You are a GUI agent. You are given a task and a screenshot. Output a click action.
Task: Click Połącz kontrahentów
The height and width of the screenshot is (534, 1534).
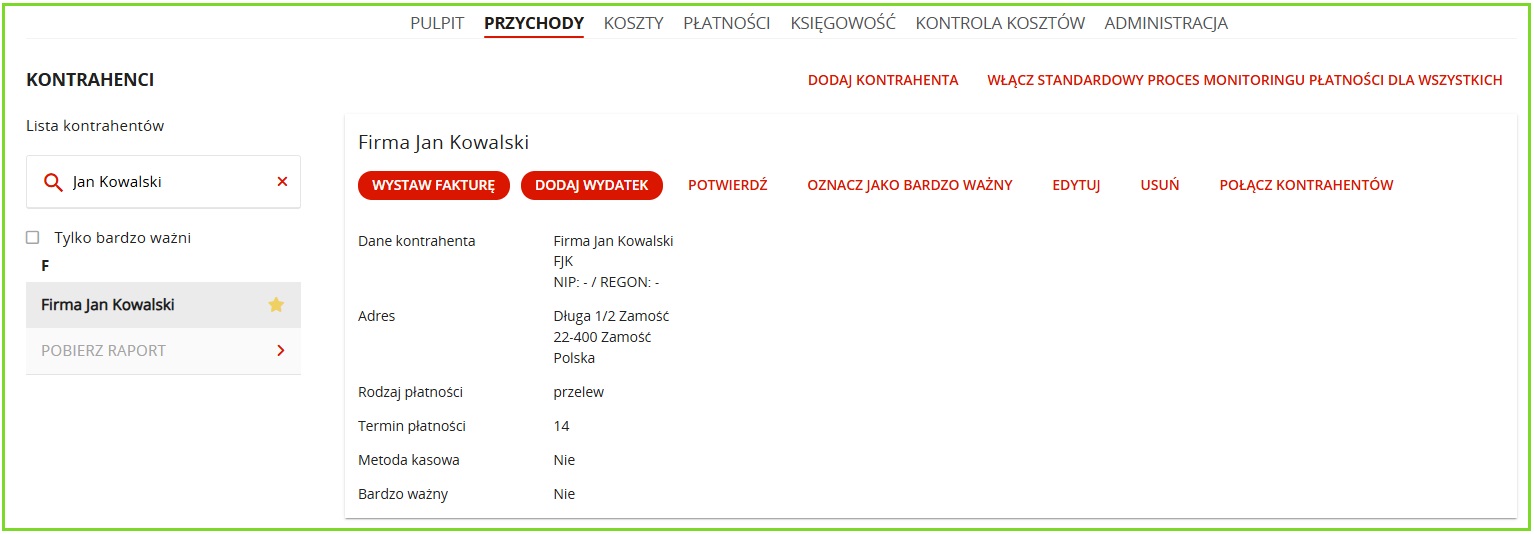point(1306,185)
